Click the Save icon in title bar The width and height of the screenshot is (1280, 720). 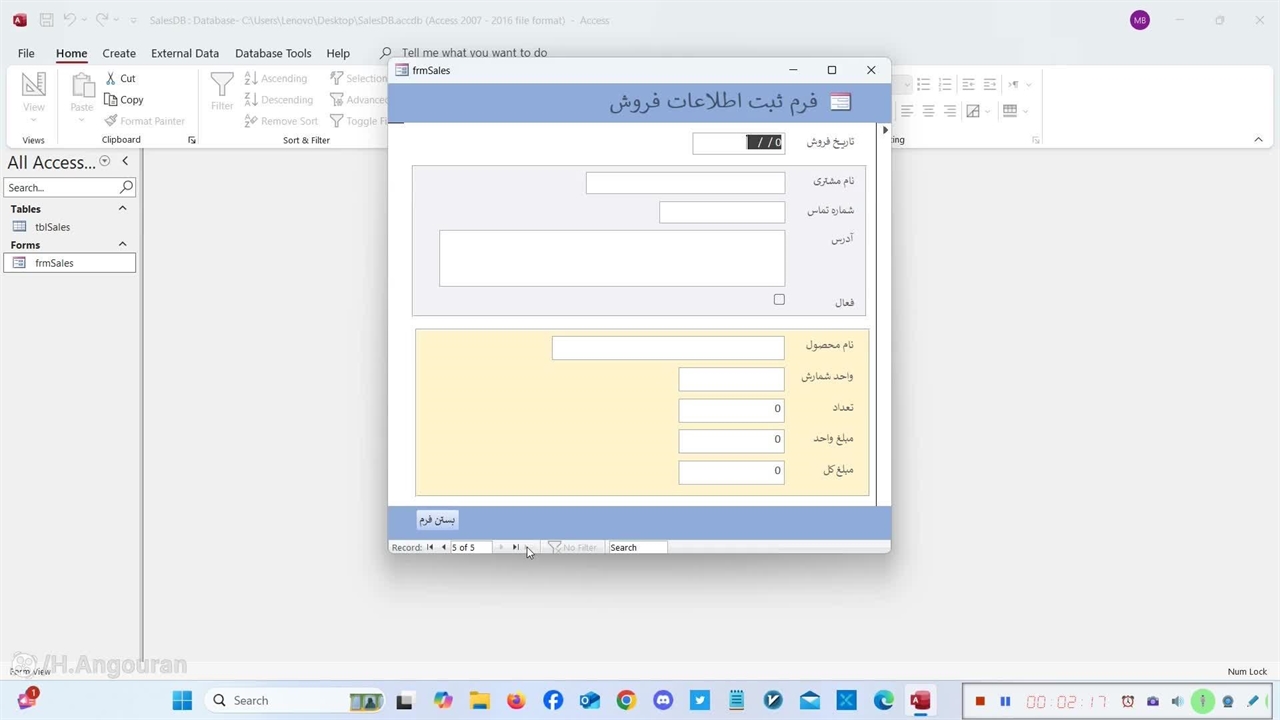click(x=47, y=20)
